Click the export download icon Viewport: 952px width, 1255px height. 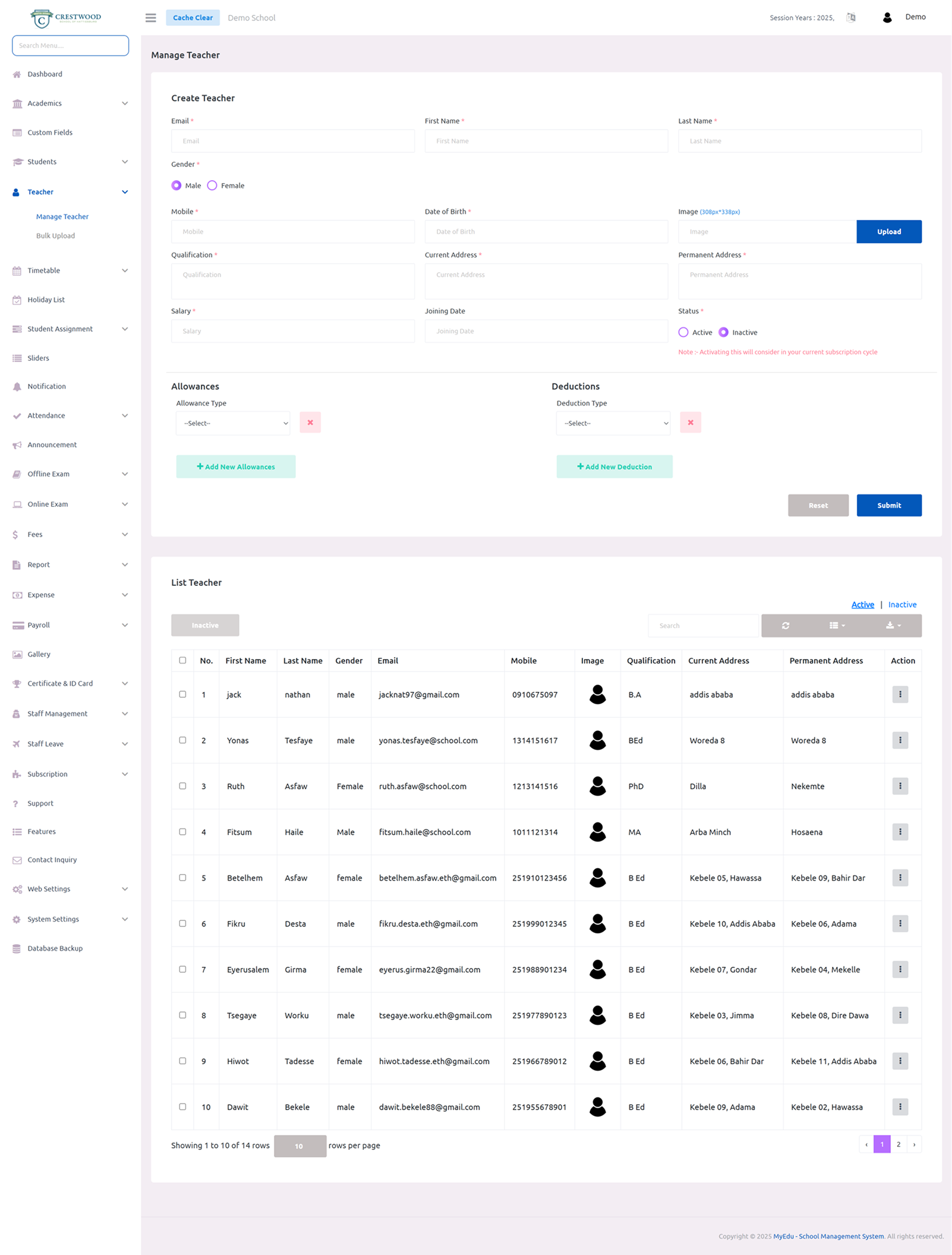click(893, 626)
